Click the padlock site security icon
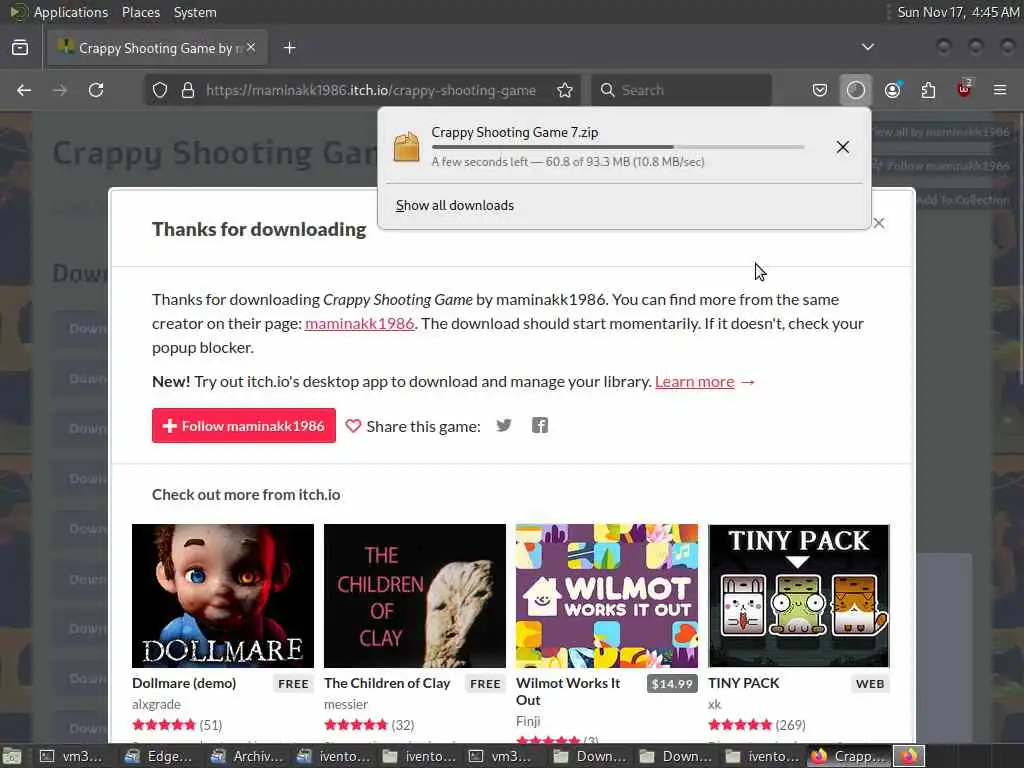Viewport: 1024px width, 768px height. click(188, 90)
